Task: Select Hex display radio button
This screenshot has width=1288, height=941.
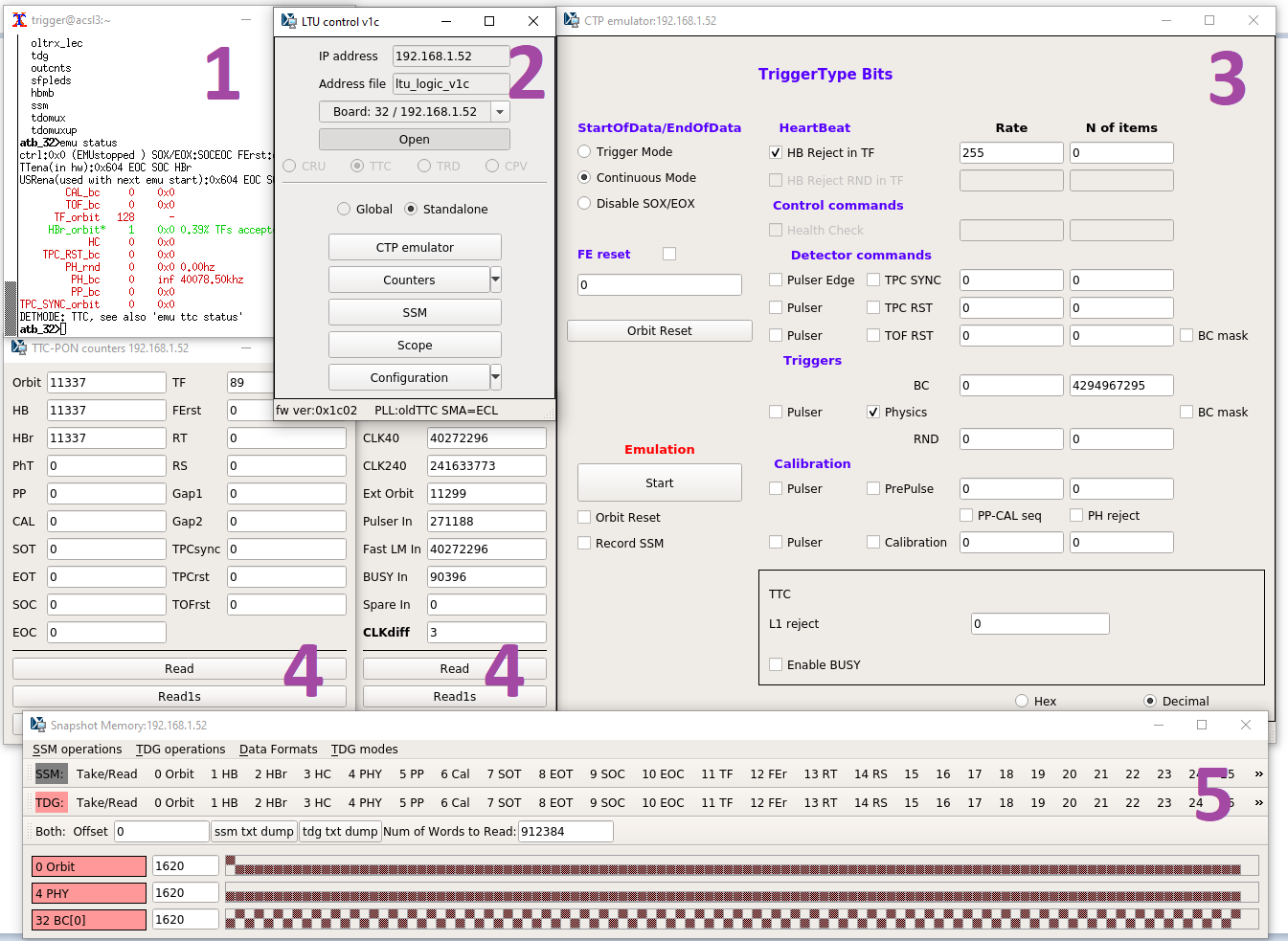Action: 1022,701
